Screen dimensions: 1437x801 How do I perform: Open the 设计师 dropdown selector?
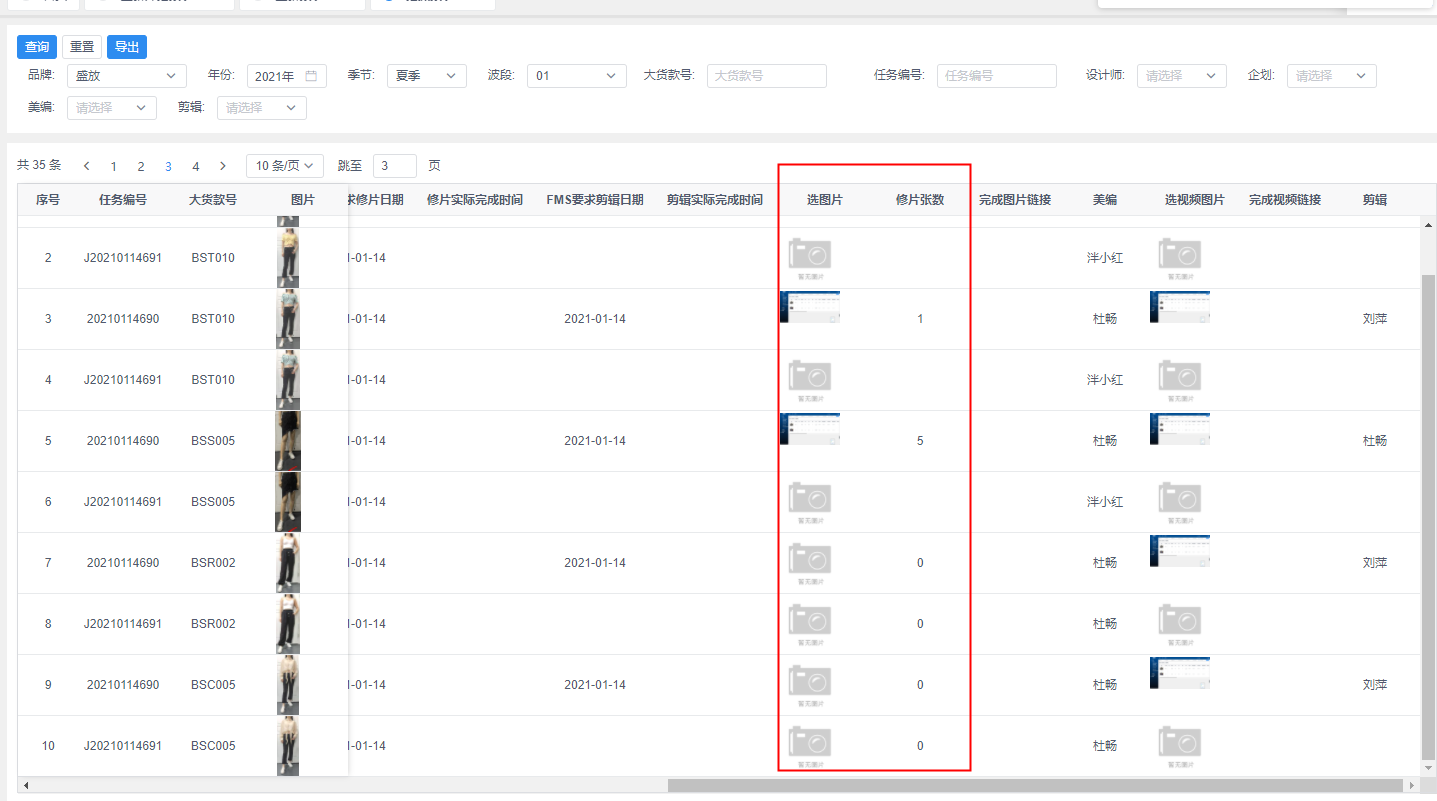[1181, 76]
